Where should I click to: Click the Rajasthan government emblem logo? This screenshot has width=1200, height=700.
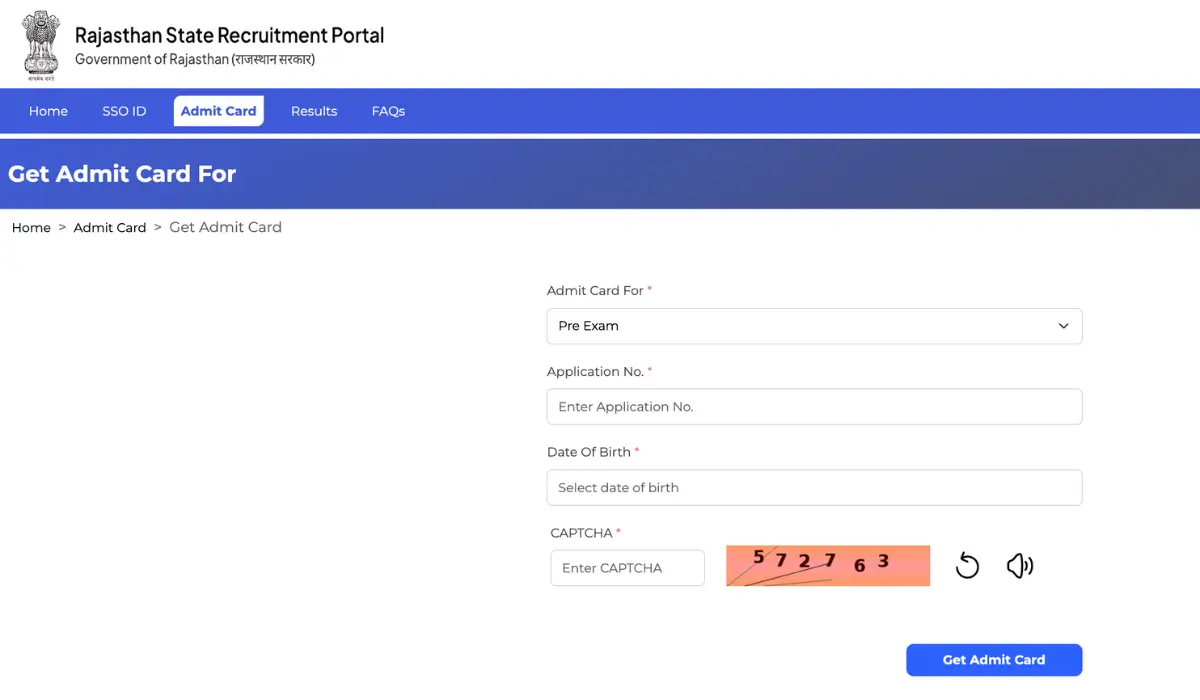(41, 43)
